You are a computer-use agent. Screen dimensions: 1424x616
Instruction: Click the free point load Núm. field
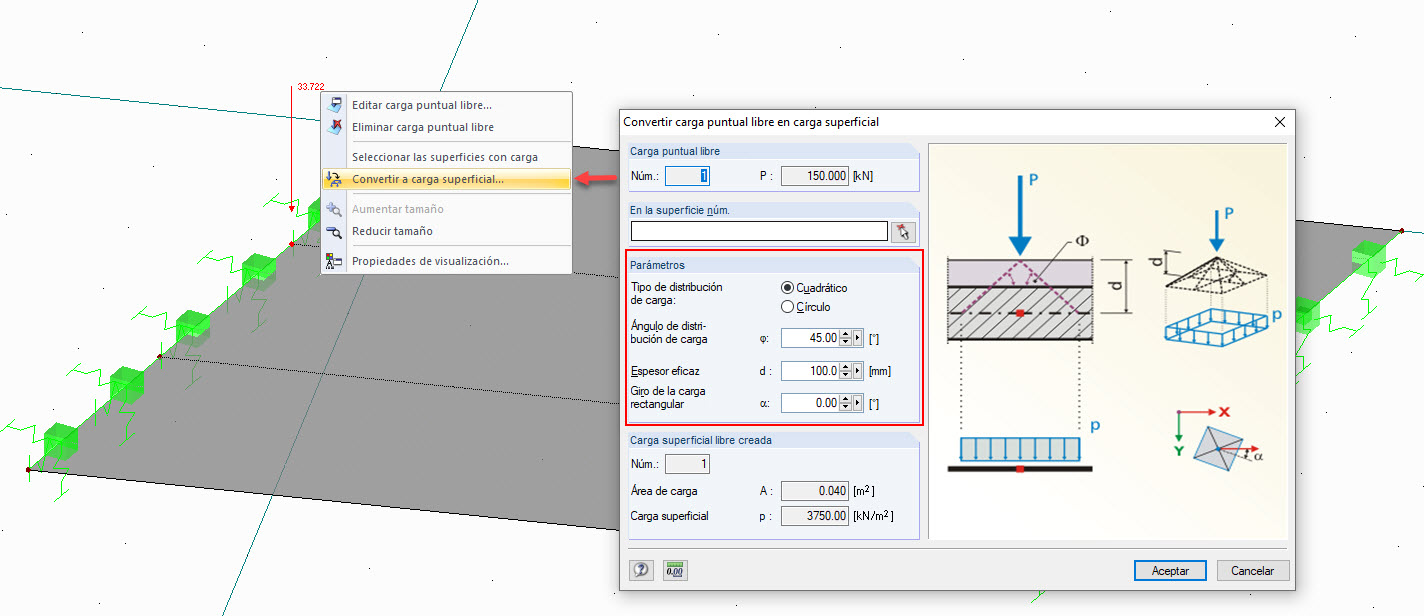click(x=687, y=176)
